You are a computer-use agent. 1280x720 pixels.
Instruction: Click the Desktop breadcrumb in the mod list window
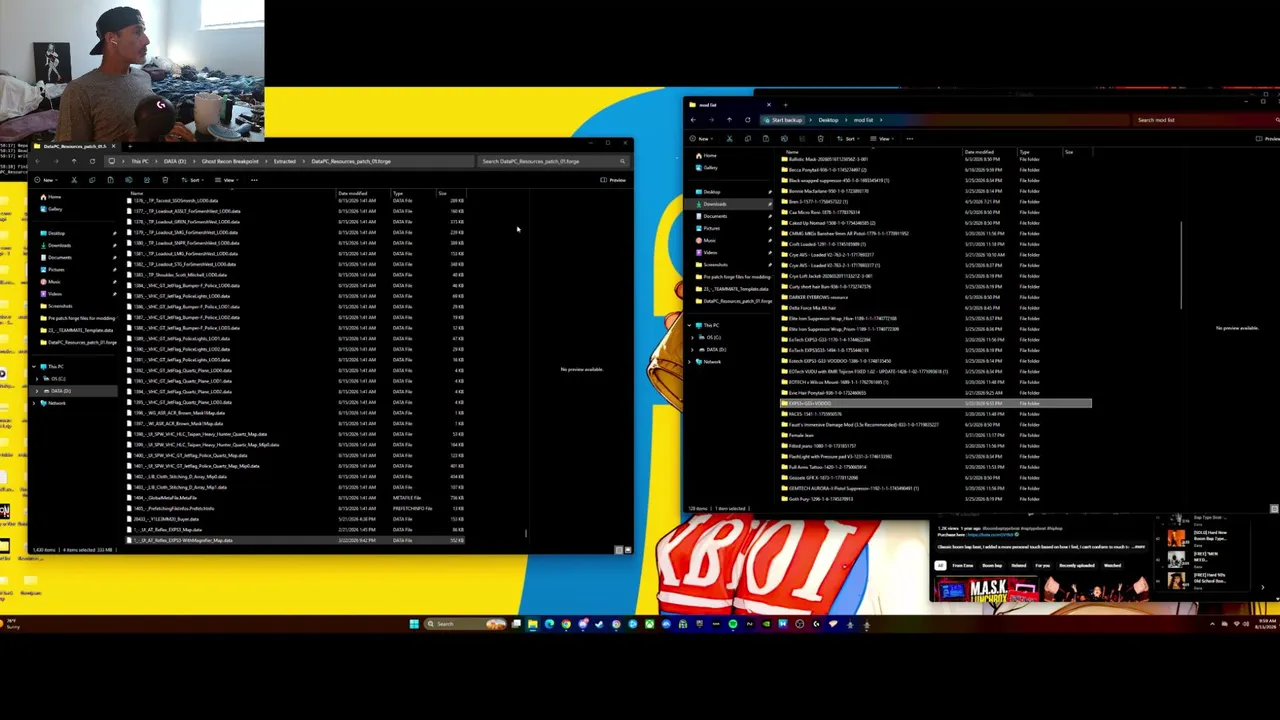coord(828,120)
